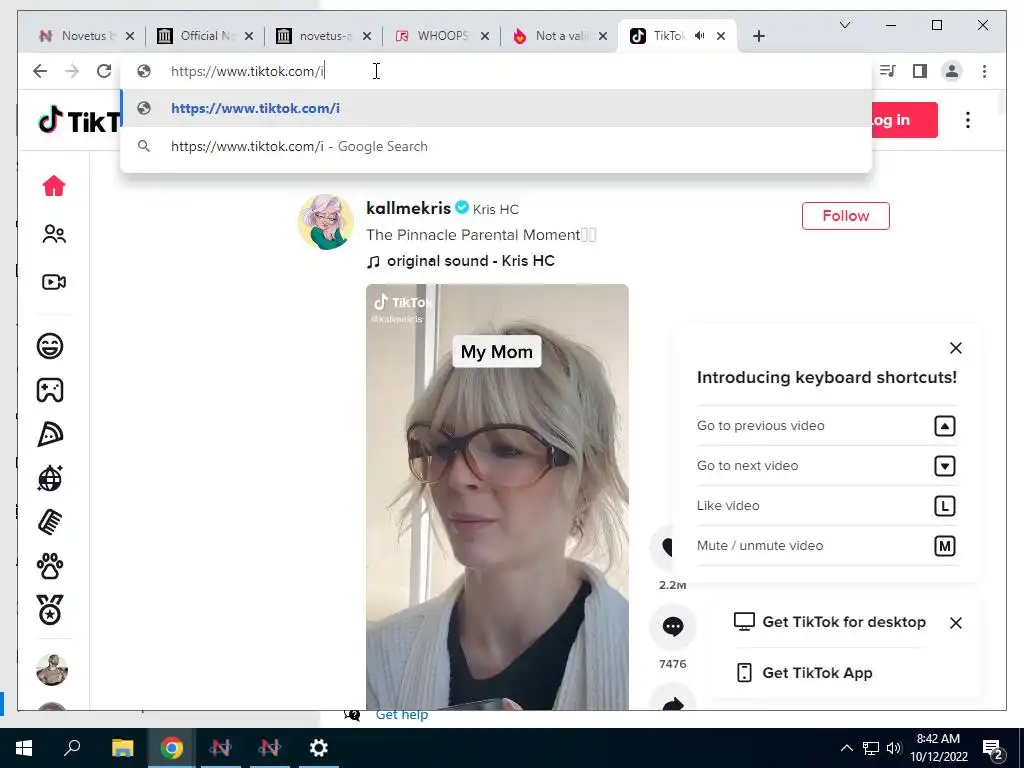This screenshot has width=1024, height=768.
Task: Open Chrome profile avatar button
Action: pyautogui.click(x=952, y=71)
